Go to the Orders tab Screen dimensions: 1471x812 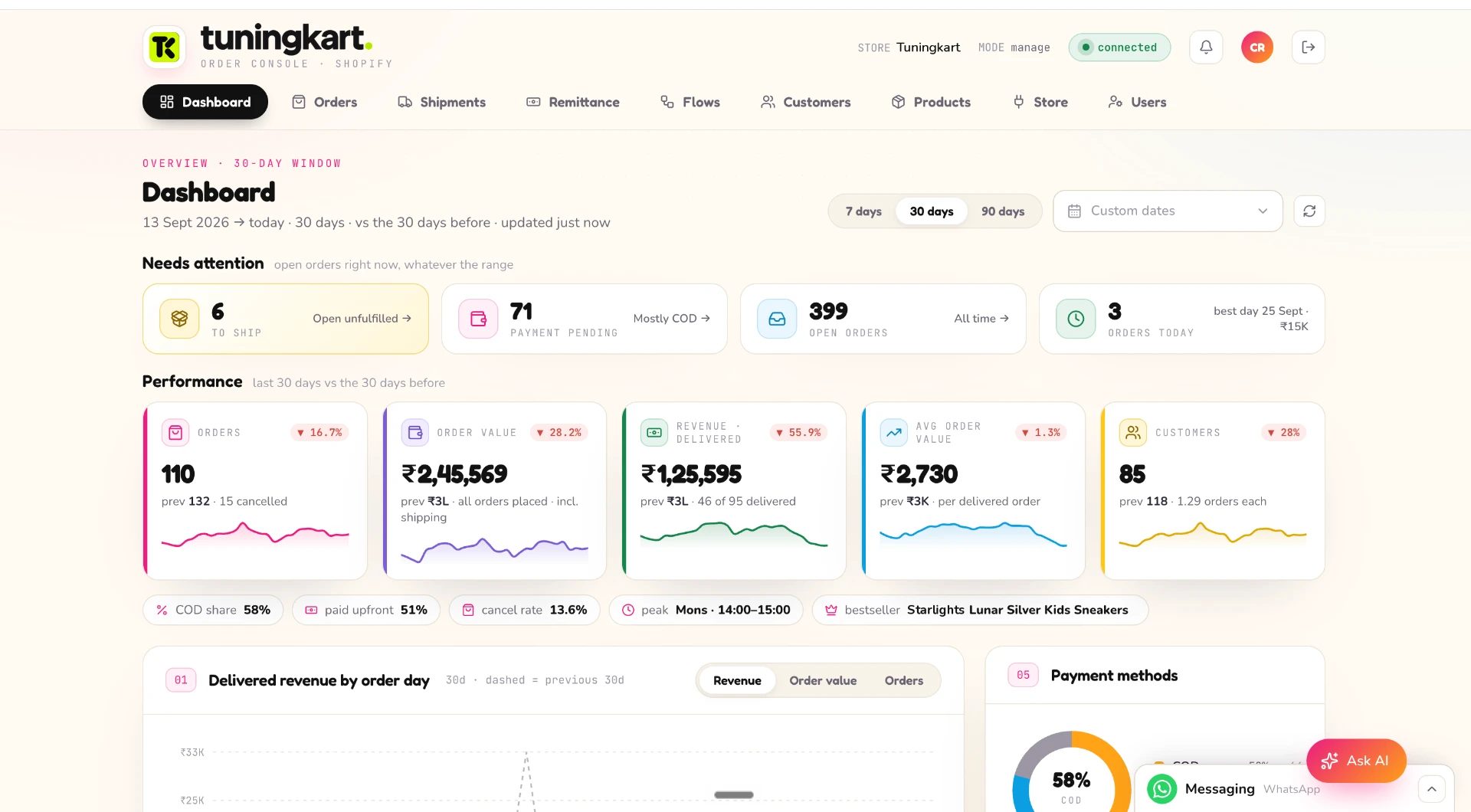tap(325, 102)
